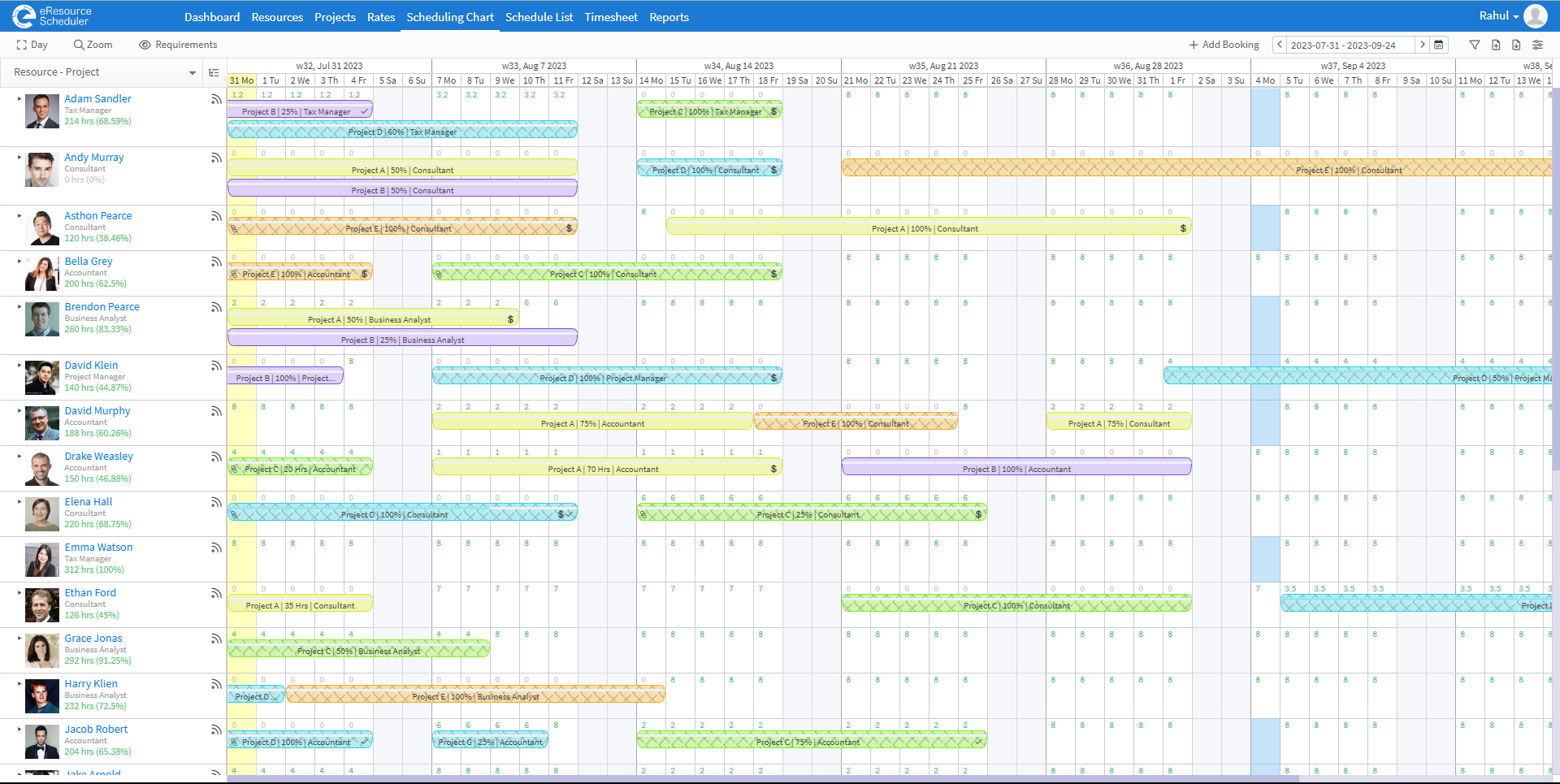Open the Rates menu
Screen dimensions: 1560x784
click(381, 17)
